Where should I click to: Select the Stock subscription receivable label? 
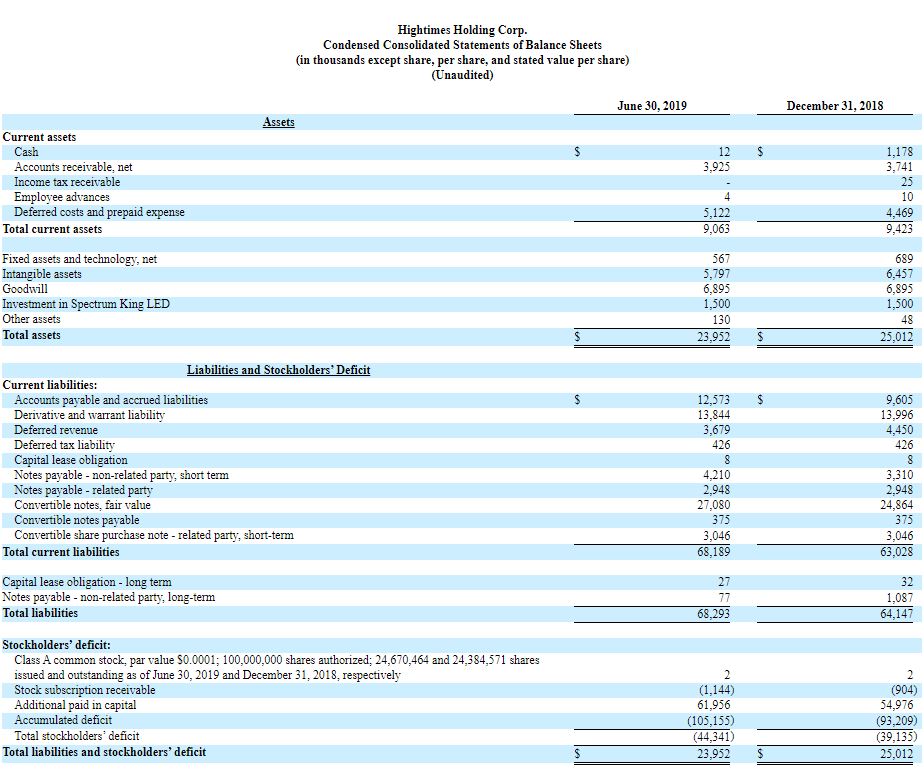85,690
